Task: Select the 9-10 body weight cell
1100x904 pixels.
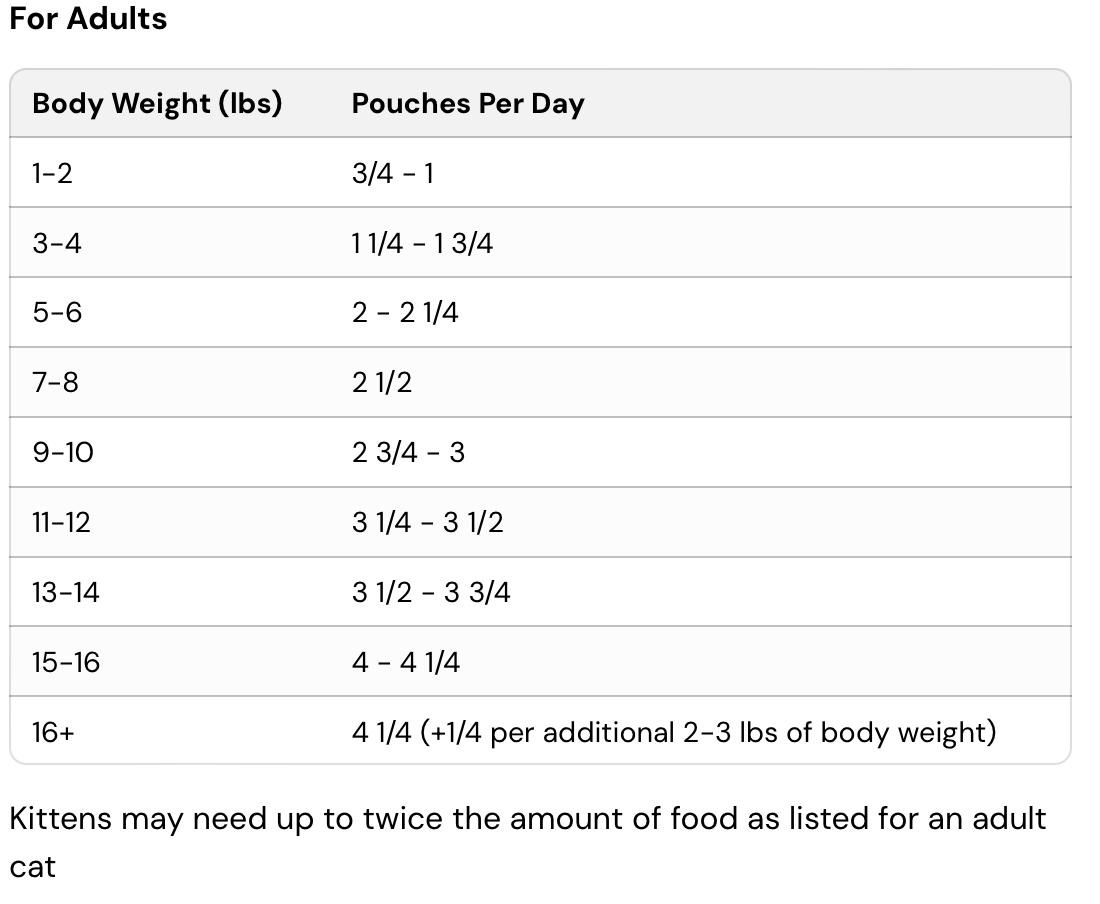Action: click(62, 453)
